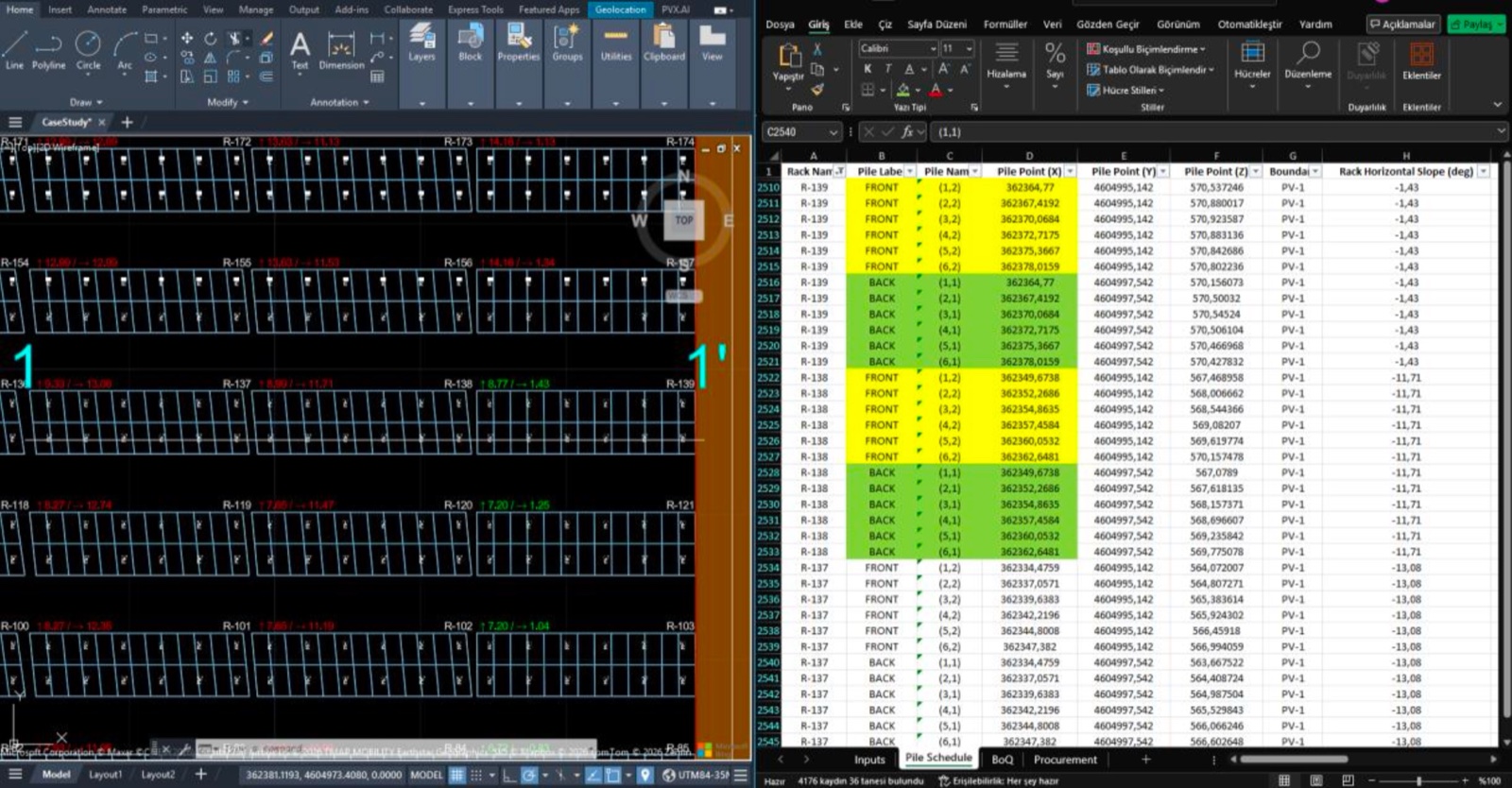
Task: Open Eklentiler add-ins icon
Action: click(x=1421, y=60)
